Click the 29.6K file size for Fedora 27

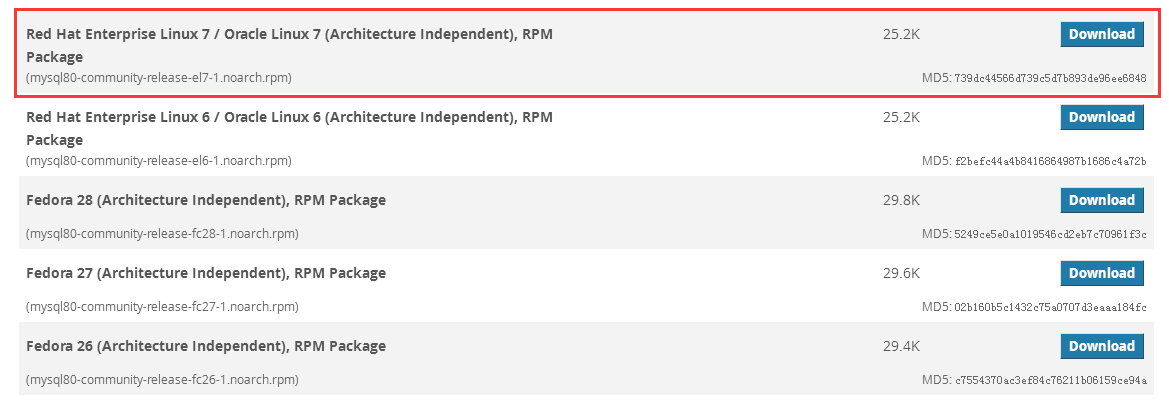pyautogui.click(x=901, y=273)
